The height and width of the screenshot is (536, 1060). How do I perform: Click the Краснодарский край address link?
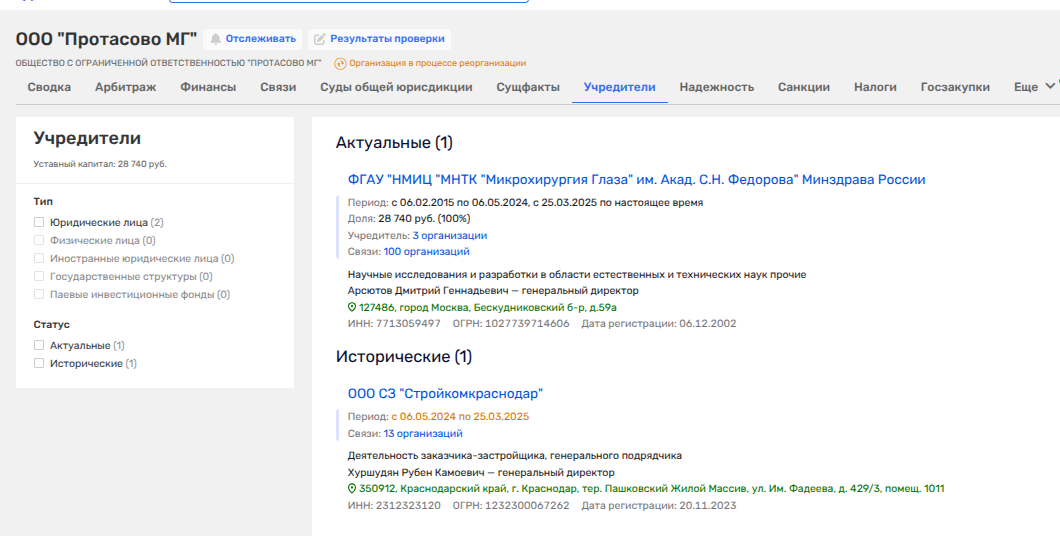tap(652, 489)
